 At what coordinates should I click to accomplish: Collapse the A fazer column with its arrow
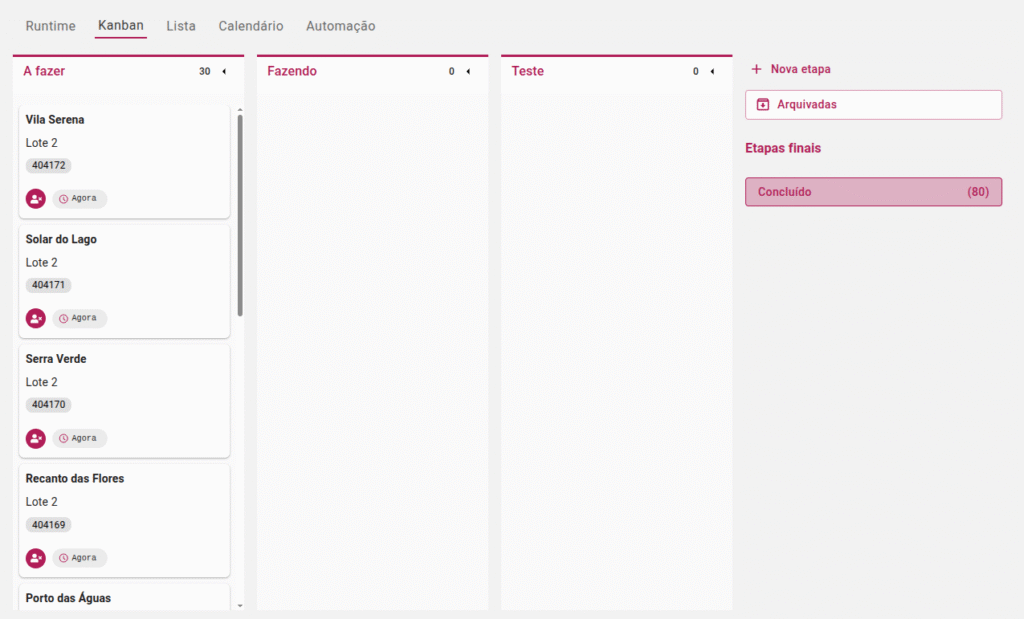coord(224,71)
